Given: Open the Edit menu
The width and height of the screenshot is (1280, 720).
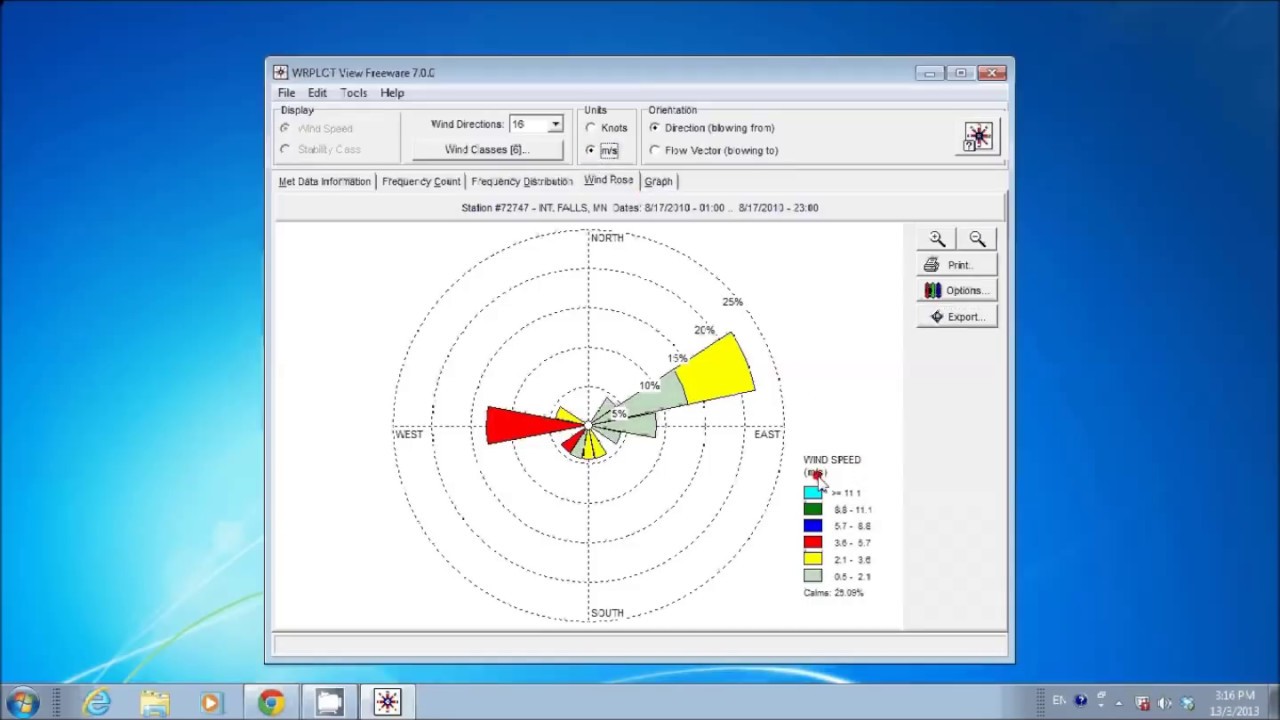Looking at the screenshot, I should pyautogui.click(x=317, y=93).
